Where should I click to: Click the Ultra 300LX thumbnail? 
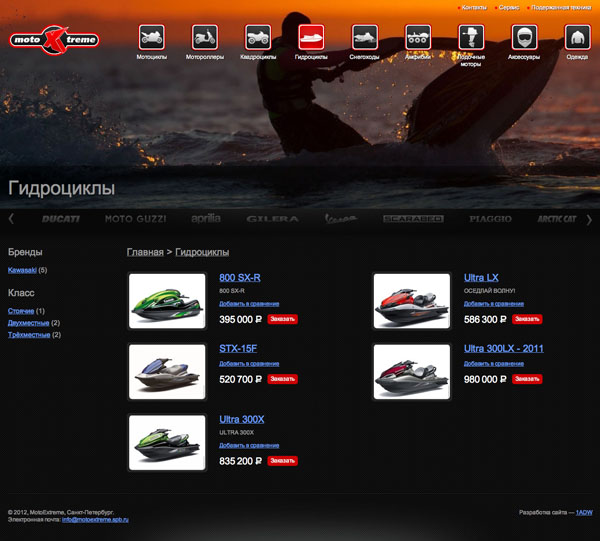pyautogui.click(x=412, y=372)
